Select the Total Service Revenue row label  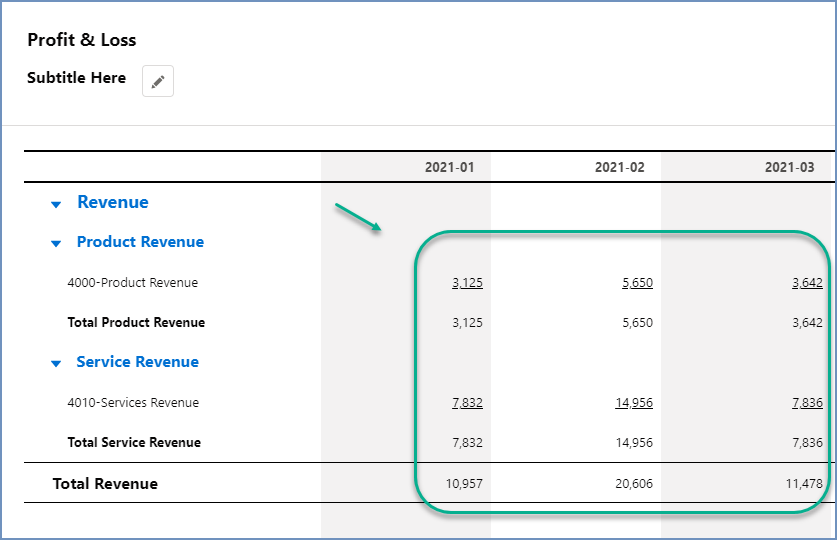(x=134, y=443)
